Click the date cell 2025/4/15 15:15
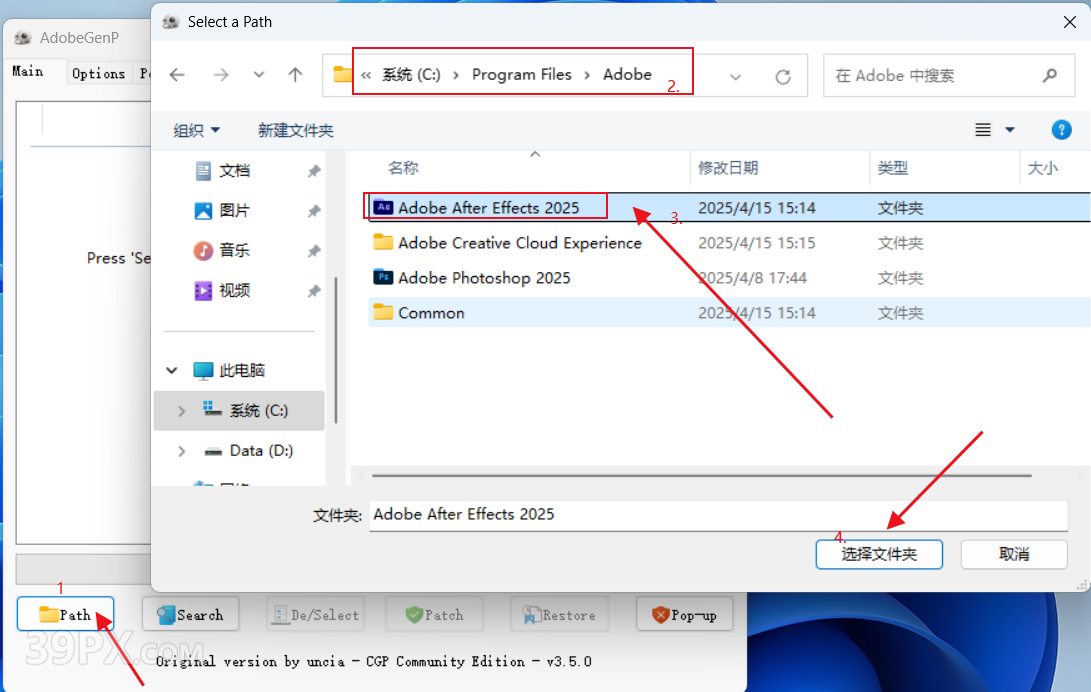Image resolution: width=1091 pixels, height=692 pixels. tap(756, 243)
